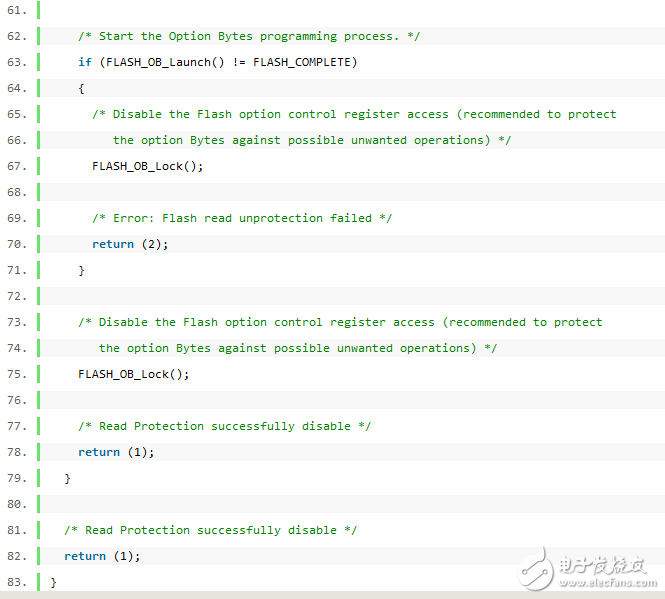
Task: Click the Read Protection comment on line 77
Action: (x=224, y=426)
